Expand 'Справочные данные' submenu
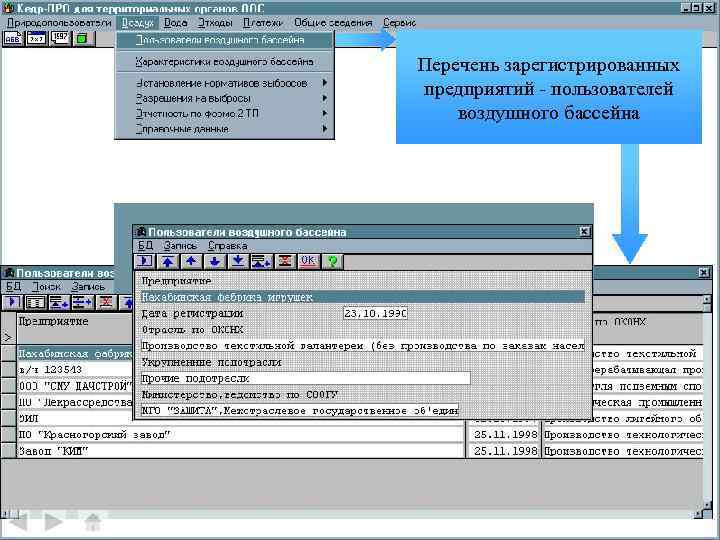 coord(224,129)
